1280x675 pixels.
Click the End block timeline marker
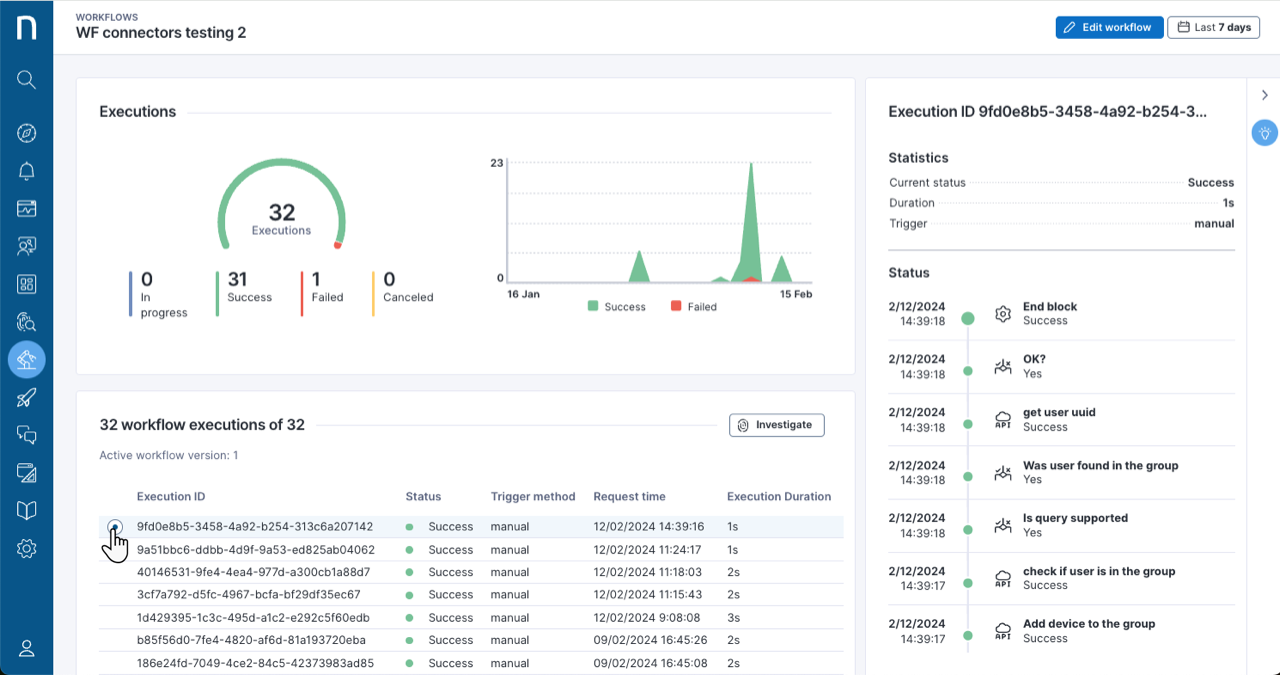coord(967,319)
